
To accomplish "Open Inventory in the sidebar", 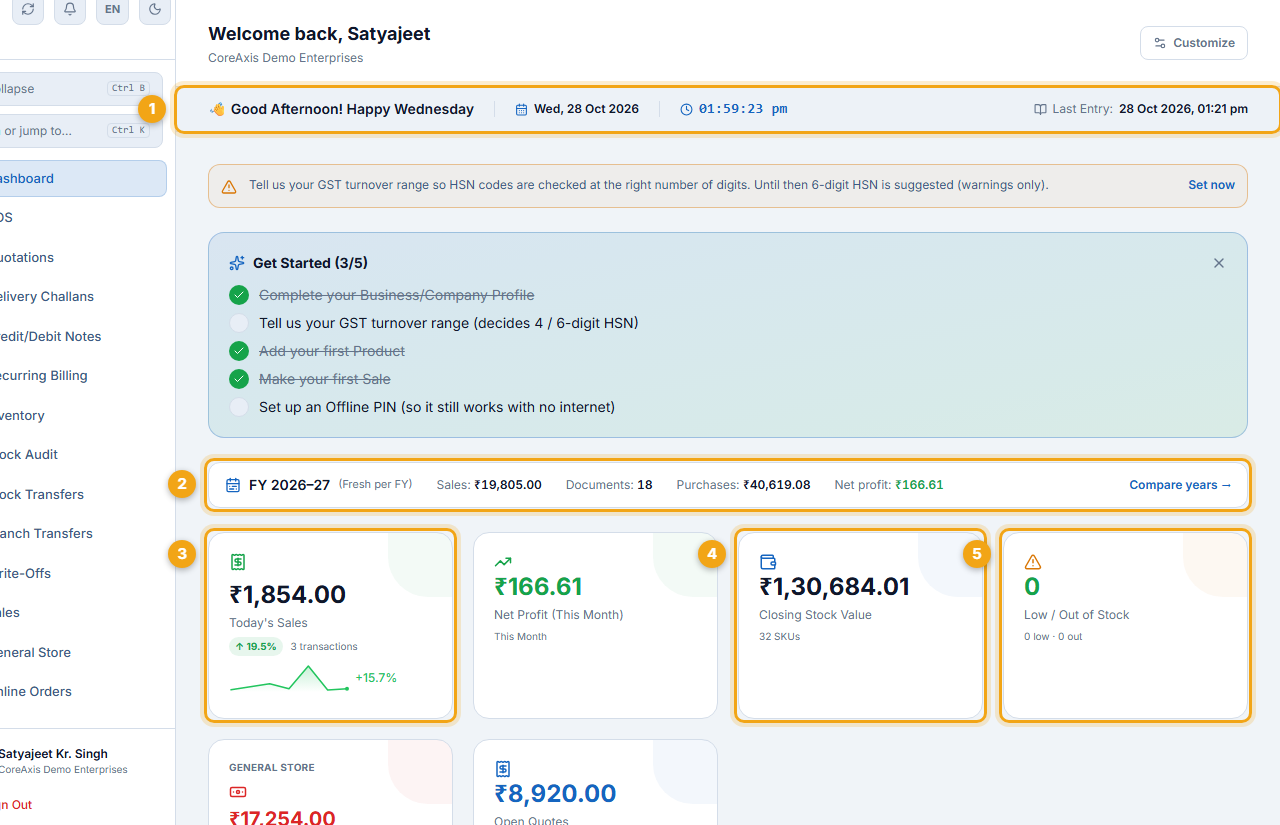I will [x=83, y=415].
